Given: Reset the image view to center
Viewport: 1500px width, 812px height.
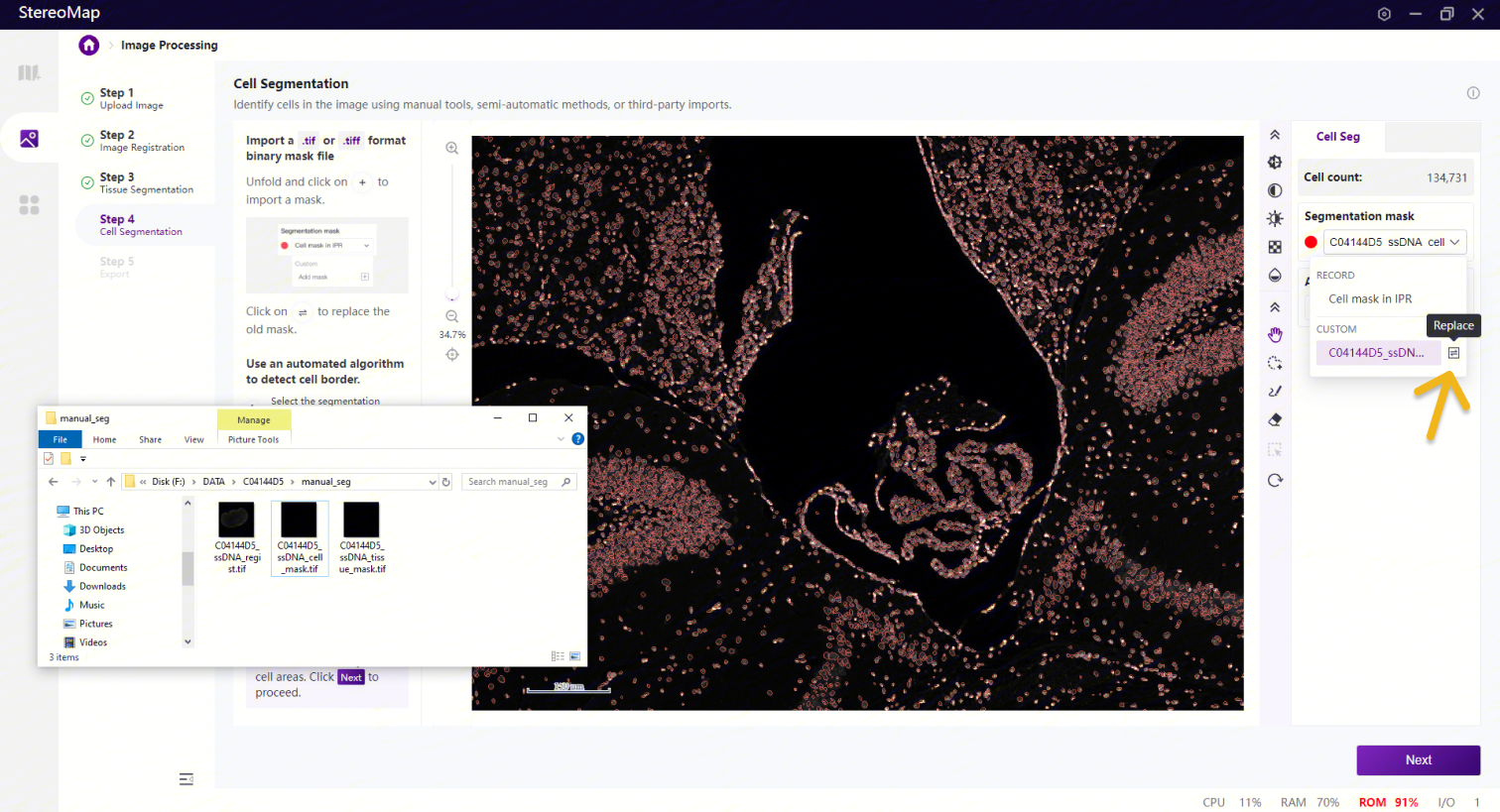Looking at the screenshot, I should (x=451, y=354).
